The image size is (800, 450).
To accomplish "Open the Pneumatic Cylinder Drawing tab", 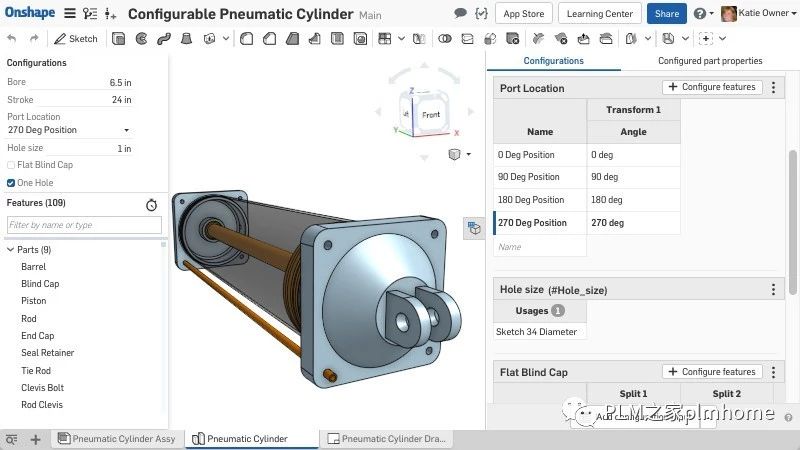I will click(387, 439).
